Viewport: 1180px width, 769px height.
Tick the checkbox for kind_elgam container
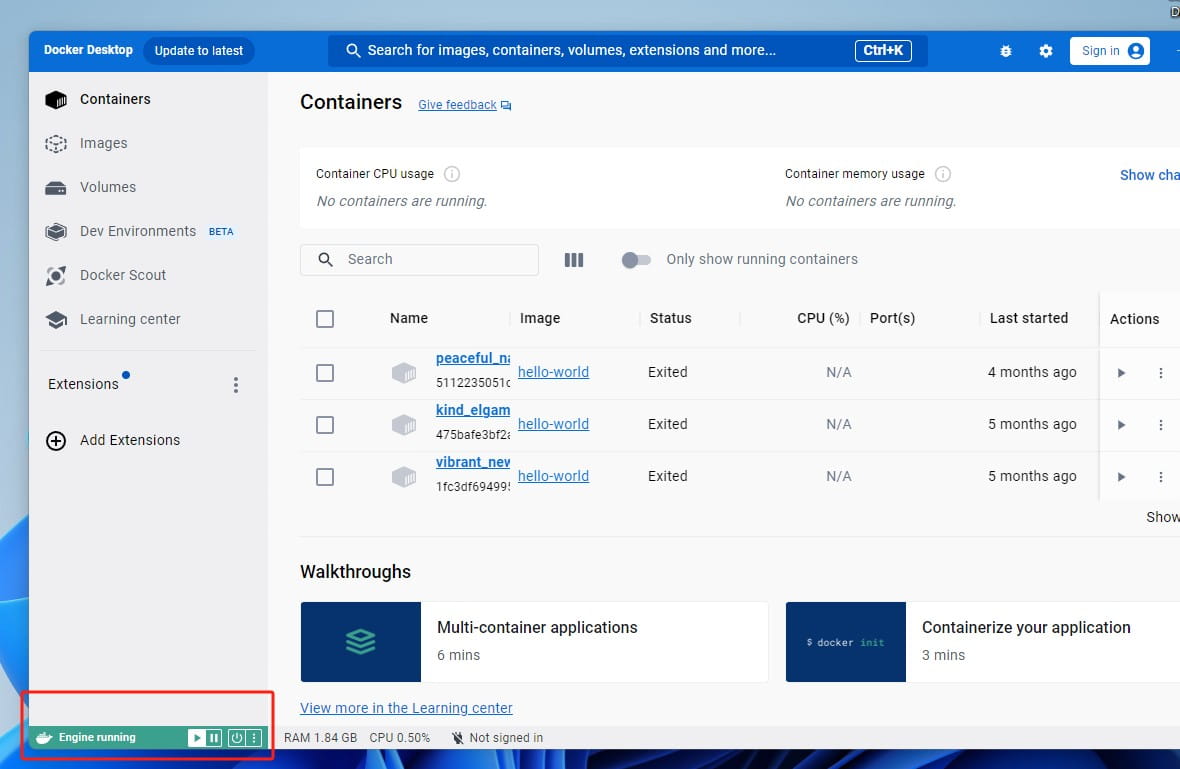pyautogui.click(x=325, y=425)
